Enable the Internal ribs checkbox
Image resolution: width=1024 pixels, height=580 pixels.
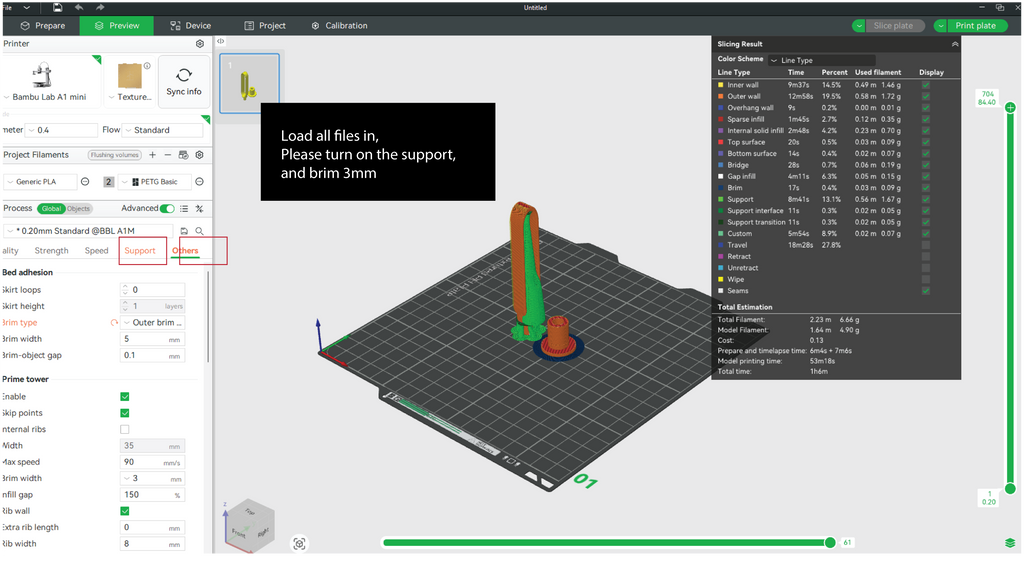pyautogui.click(x=125, y=429)
